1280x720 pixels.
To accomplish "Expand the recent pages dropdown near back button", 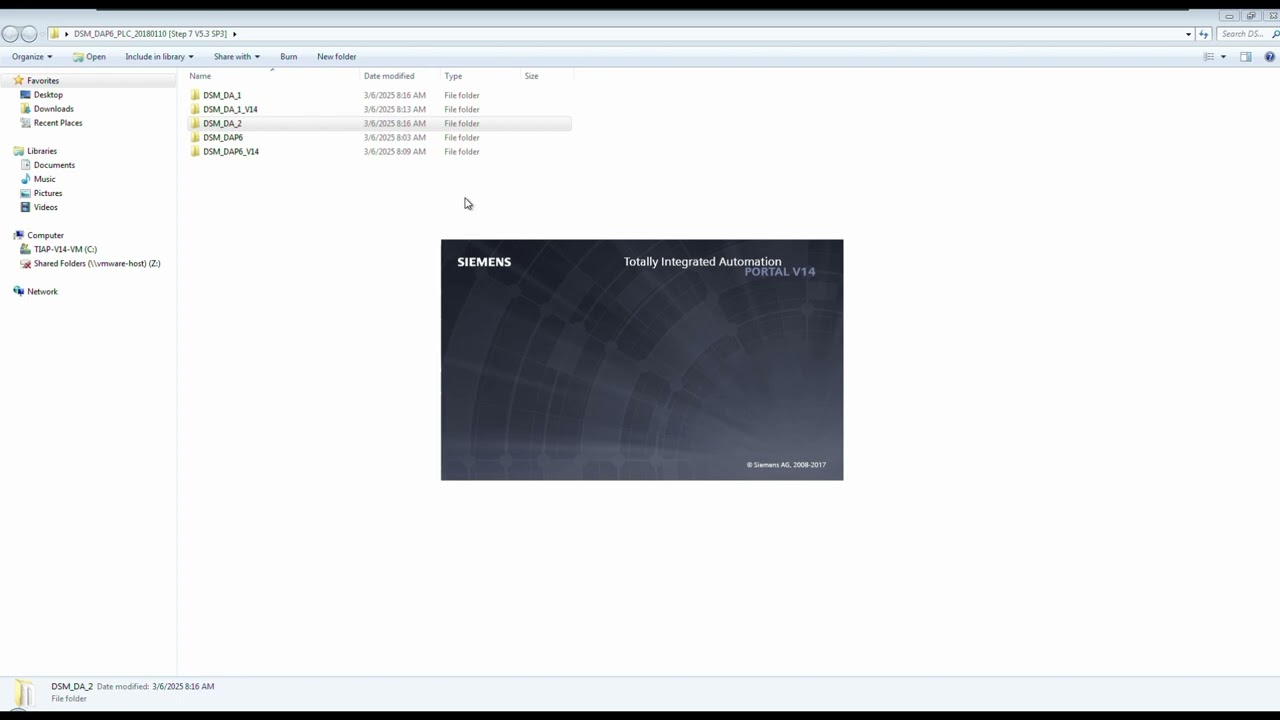I will [43, 34].
